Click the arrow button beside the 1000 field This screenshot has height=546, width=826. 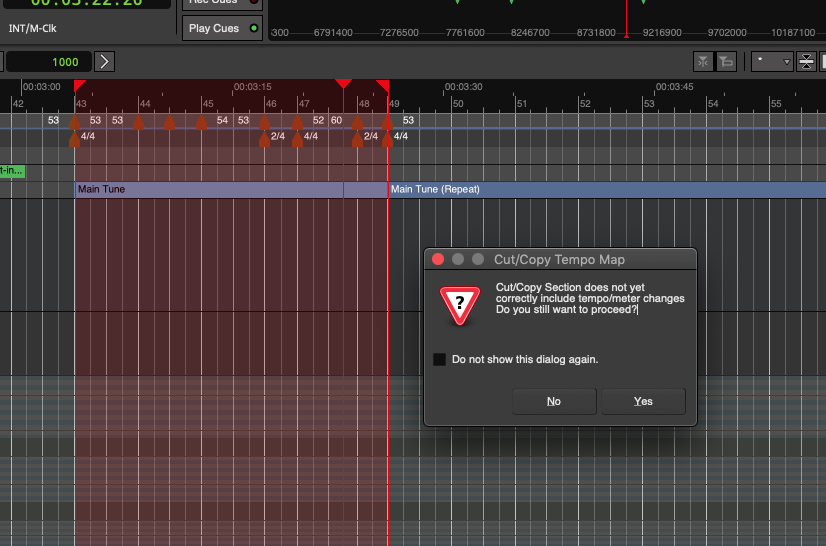tap(104, 62)
